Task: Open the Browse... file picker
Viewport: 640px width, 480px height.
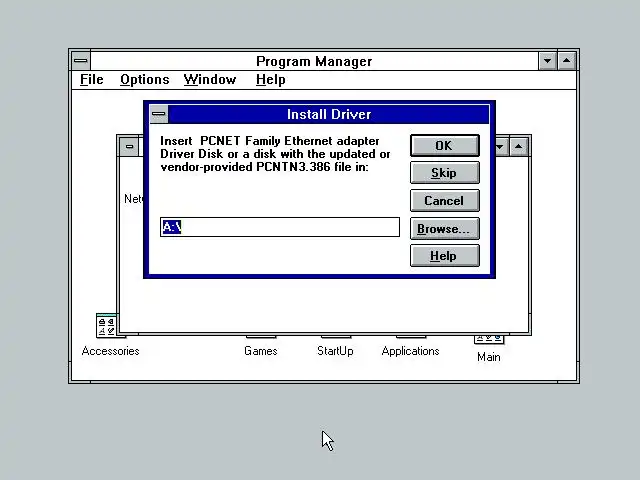Action: (x=444, y=229)
